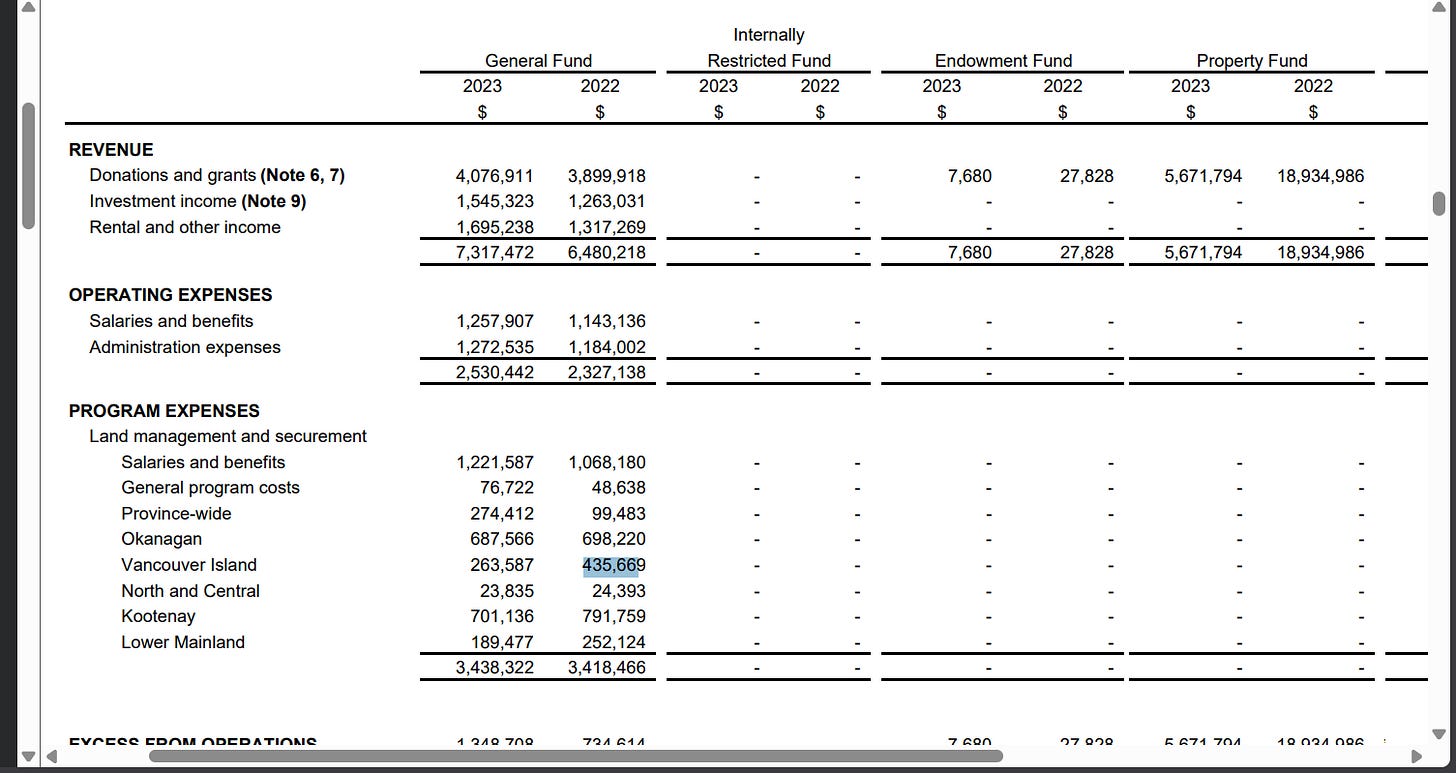Image resolution: width=1456 pixels, height=773 pixels.
Task: Click the investment income value 1,545,323
Action: click(494, 201)
